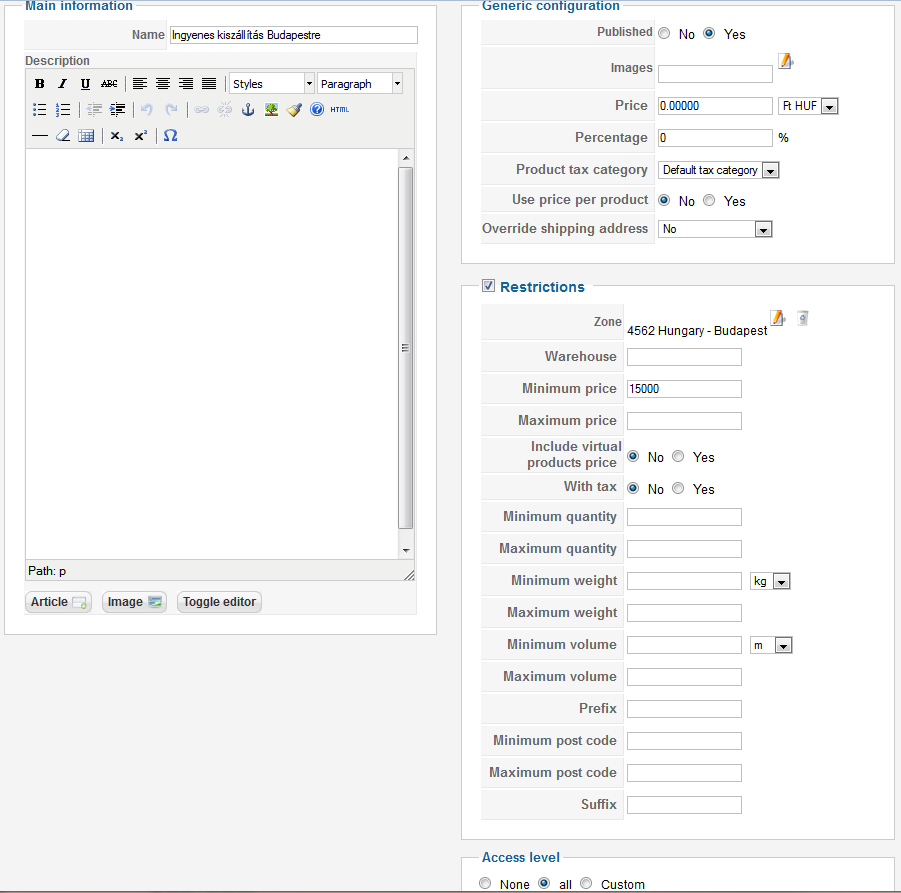901x893 pixels.
Task: Set With tax to Yes
Action: pos(678,488)
